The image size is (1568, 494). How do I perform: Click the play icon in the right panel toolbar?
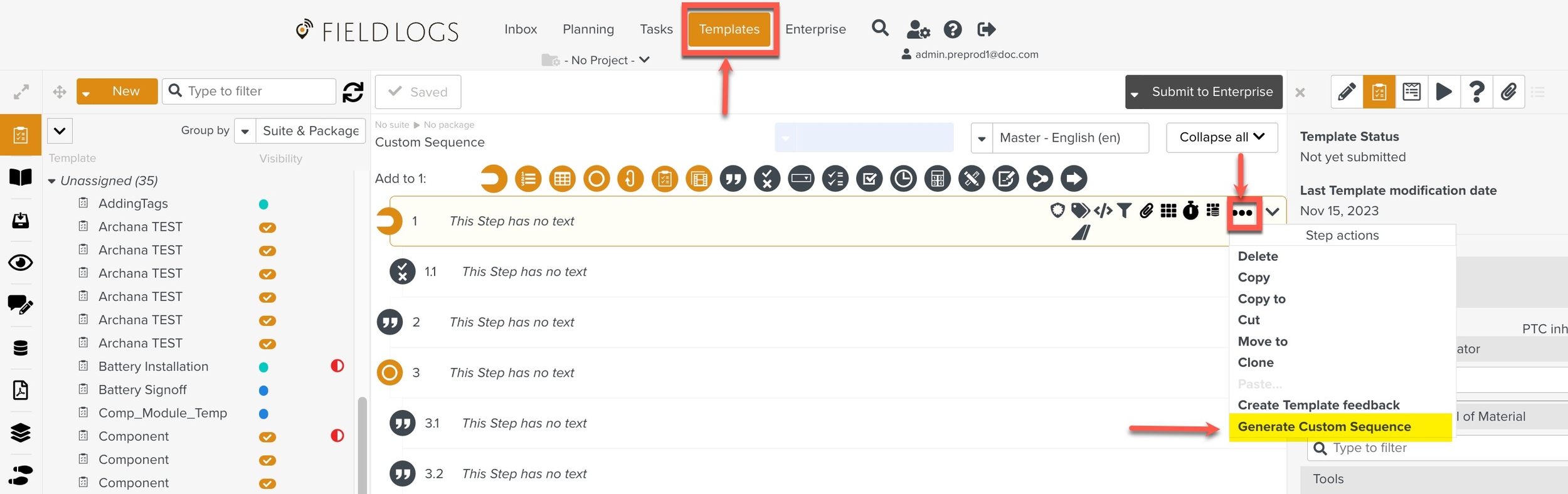(x=1444, y=92)
